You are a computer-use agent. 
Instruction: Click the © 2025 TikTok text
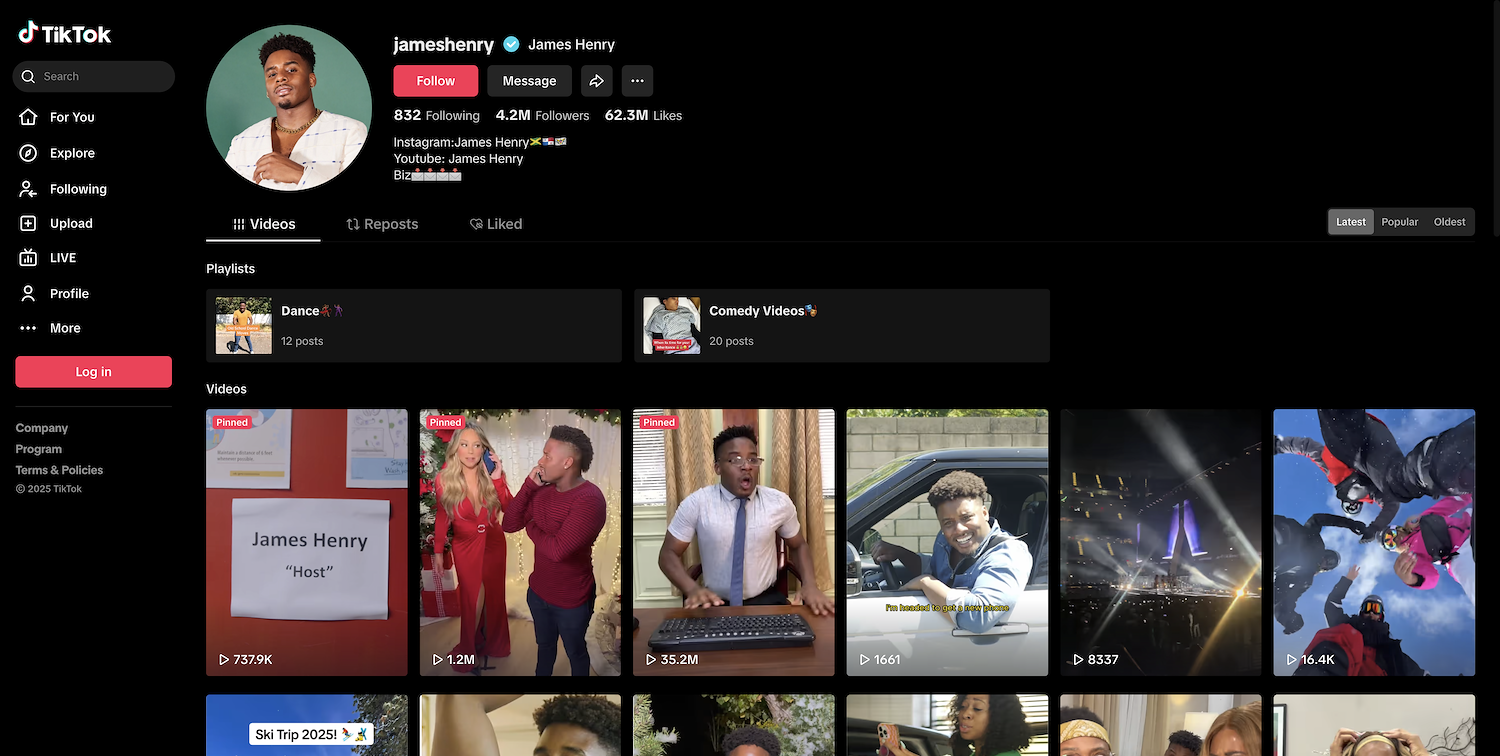49,489
